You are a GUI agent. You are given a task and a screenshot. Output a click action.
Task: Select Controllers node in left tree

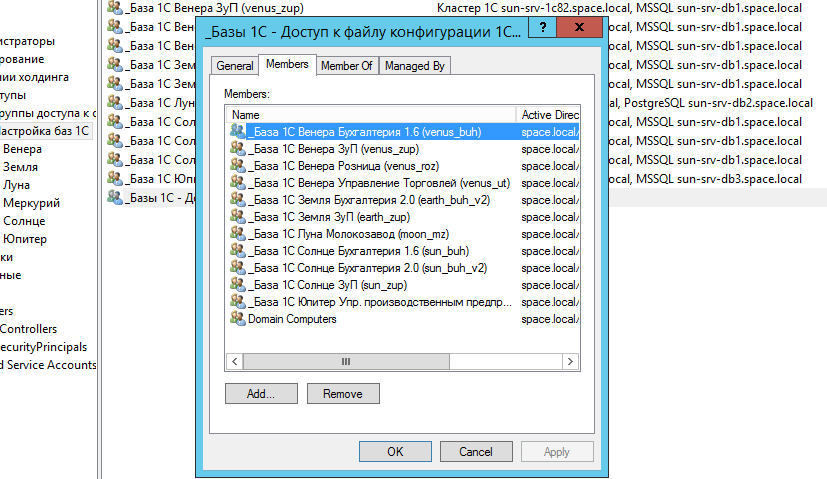coord(28,329)
